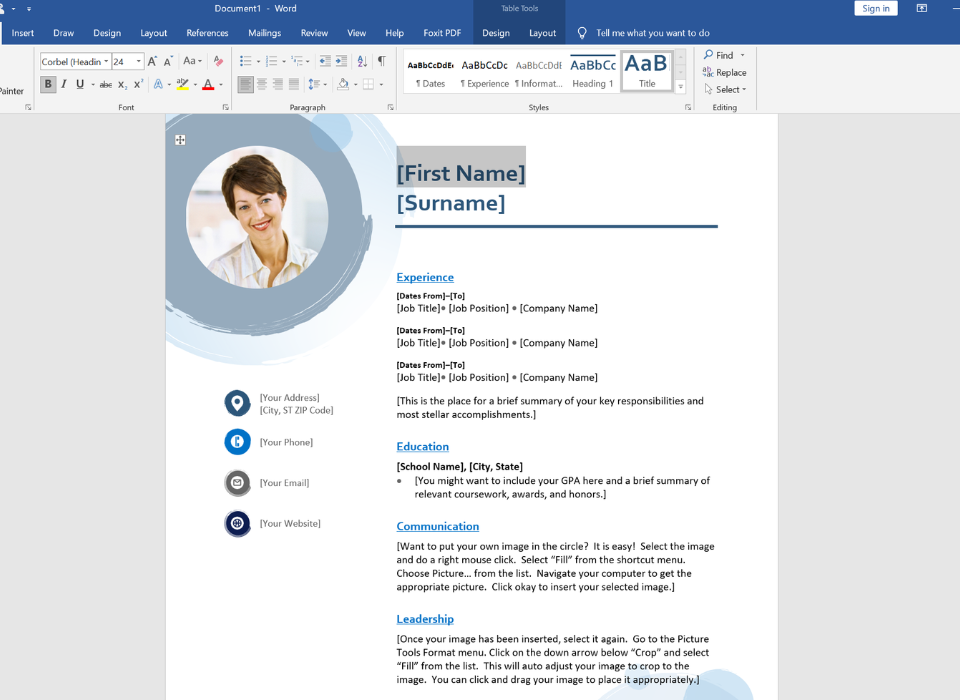Open the Draw tab

point(64,33)
